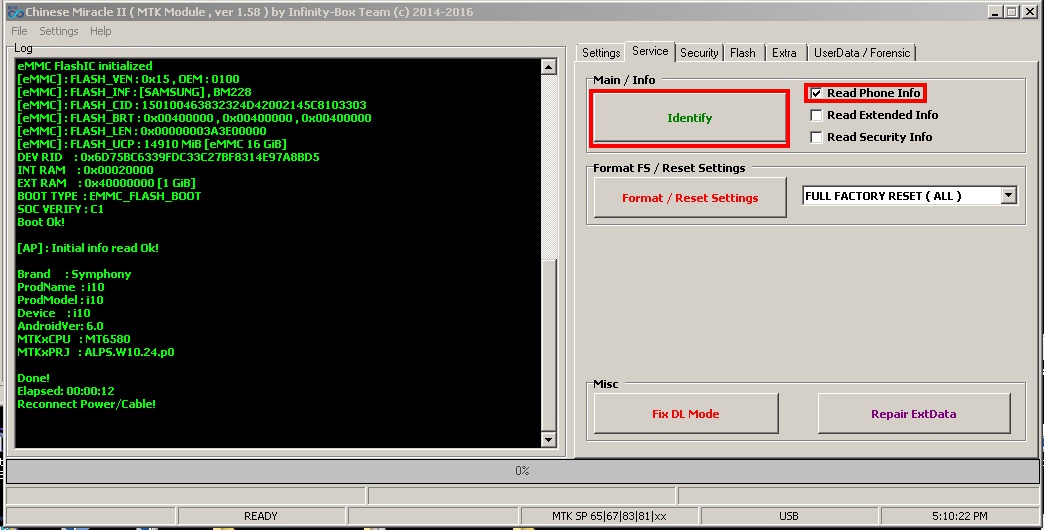Open the Flash tab
The image size is (1044, 530).
pos(742,53)
